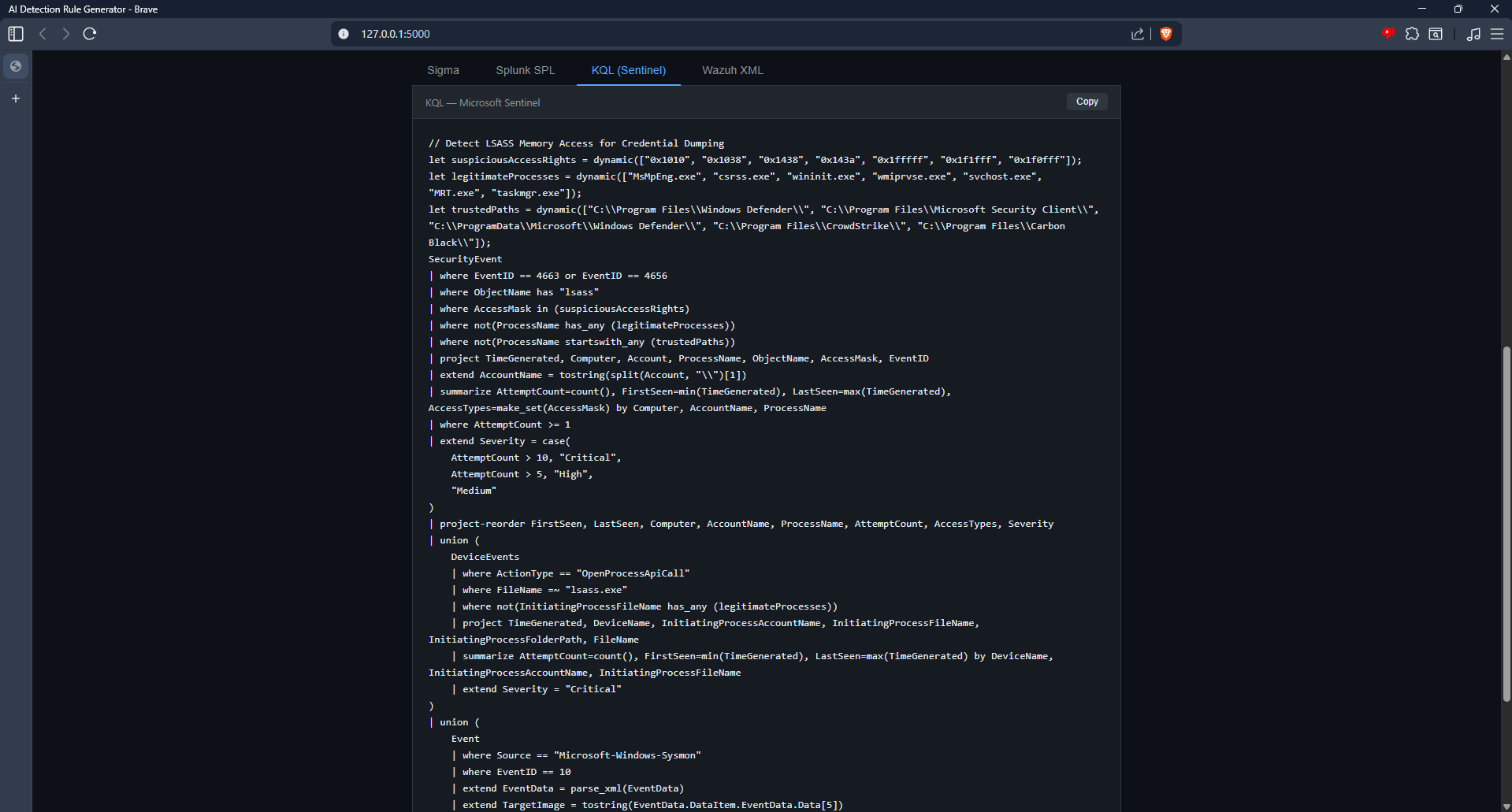Toggle the browser sidebar panel icon
Viewport: 1512px width, 812px height.
(x=16, y=34)
